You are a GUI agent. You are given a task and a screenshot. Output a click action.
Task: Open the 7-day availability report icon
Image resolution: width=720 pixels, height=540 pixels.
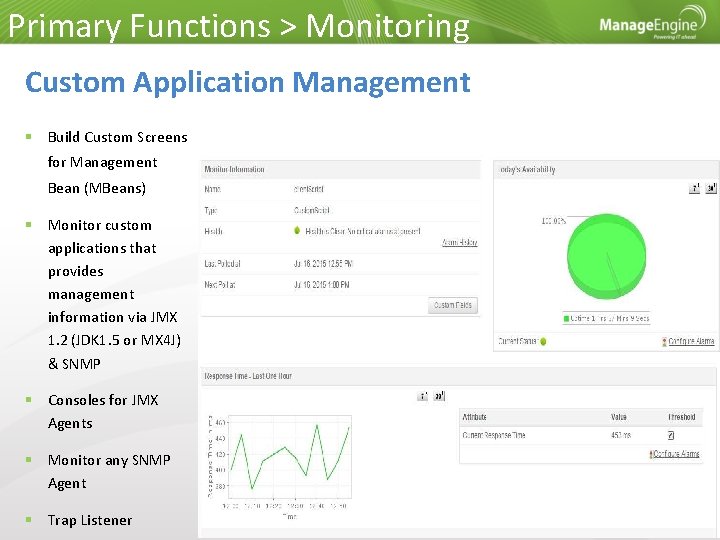(694, 188)
